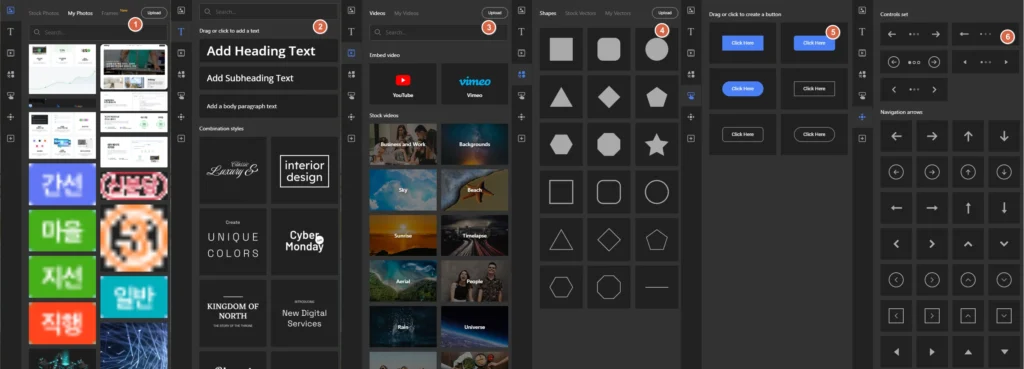Click the highlighted blue Photos icon in the sidebar
This screenshot has width=1024, height=369.
coord(10,10)
